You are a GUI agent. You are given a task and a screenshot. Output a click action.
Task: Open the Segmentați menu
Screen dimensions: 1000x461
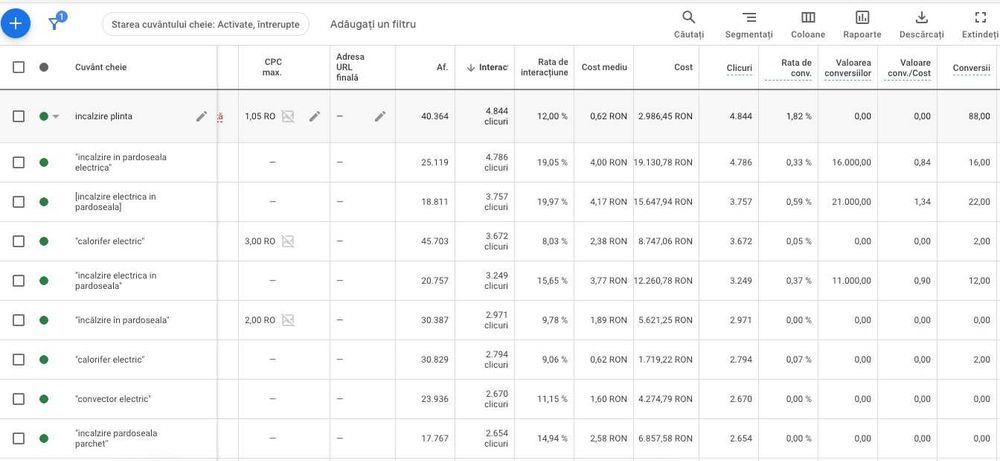tap(749, 24)
